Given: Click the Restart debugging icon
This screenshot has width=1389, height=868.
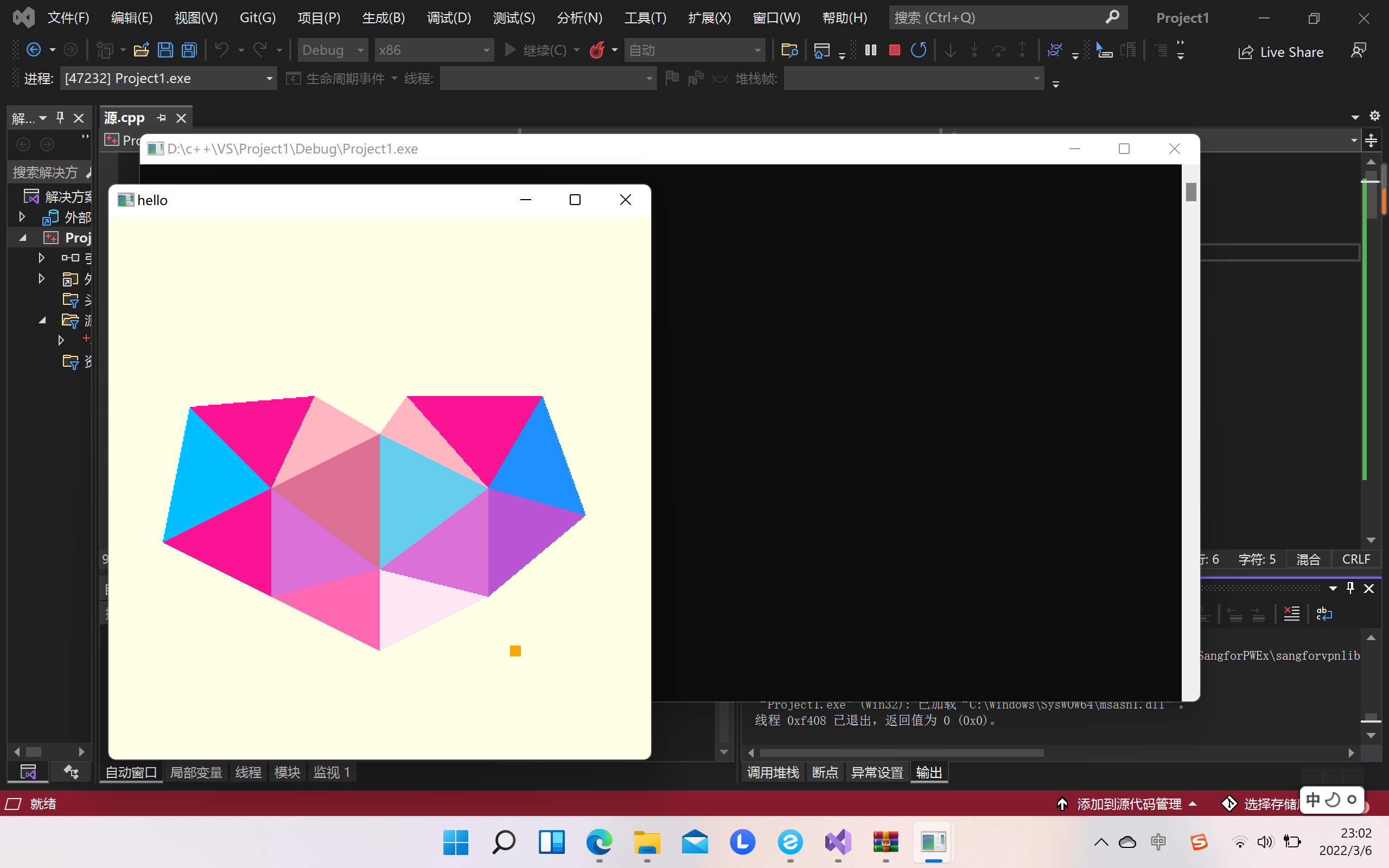Looking at the screenshot, I should click(x=919, y=50).
